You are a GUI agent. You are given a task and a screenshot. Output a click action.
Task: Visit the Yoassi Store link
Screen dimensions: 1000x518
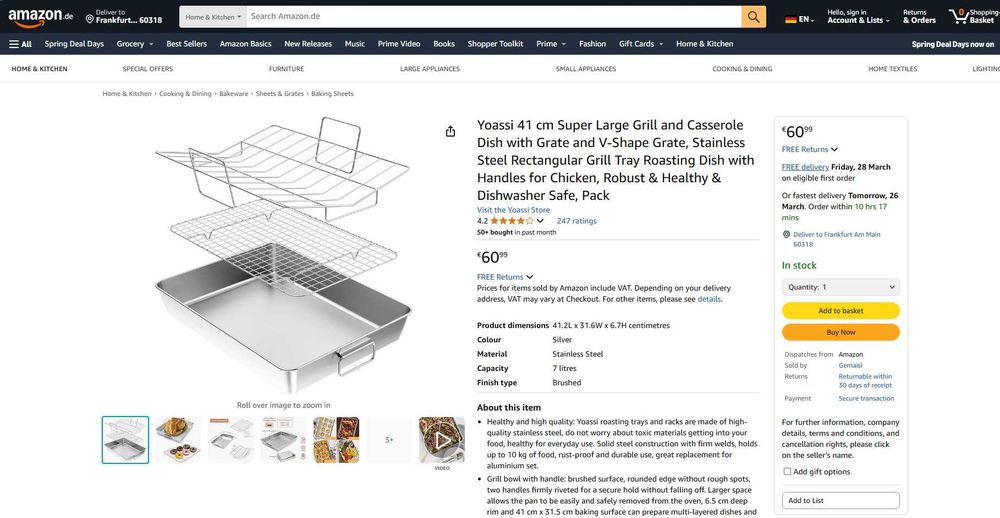513,210
